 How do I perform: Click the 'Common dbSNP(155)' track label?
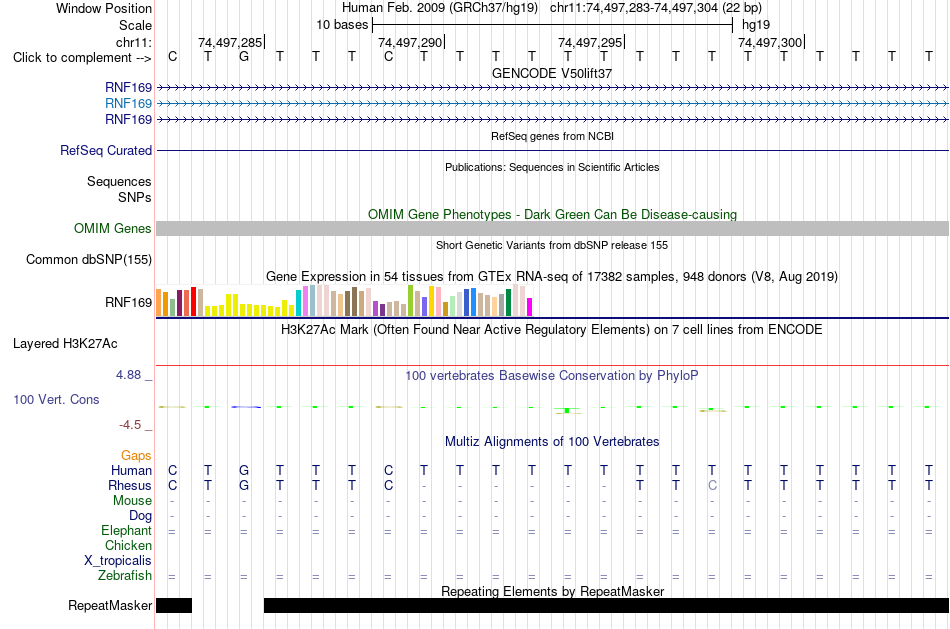click(x=89, y=259)
